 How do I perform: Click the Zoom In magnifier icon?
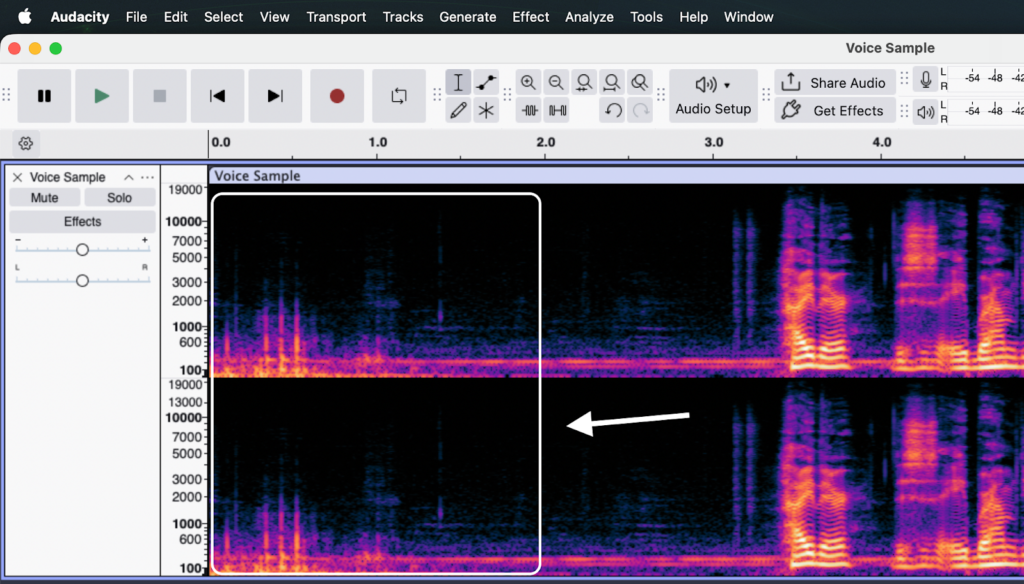529,82
